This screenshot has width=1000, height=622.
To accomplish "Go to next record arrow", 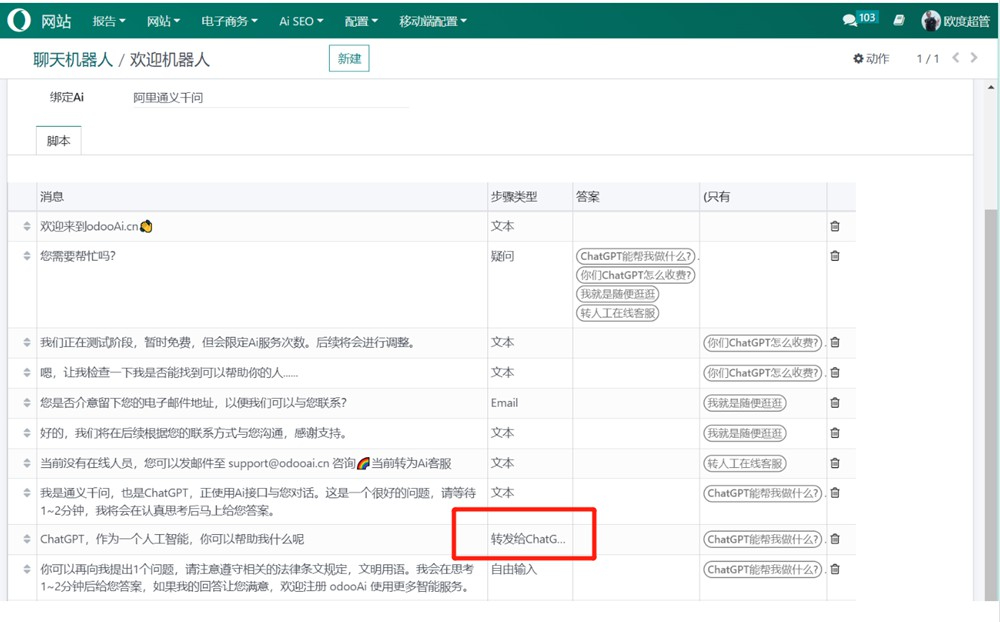I will 974,57.
